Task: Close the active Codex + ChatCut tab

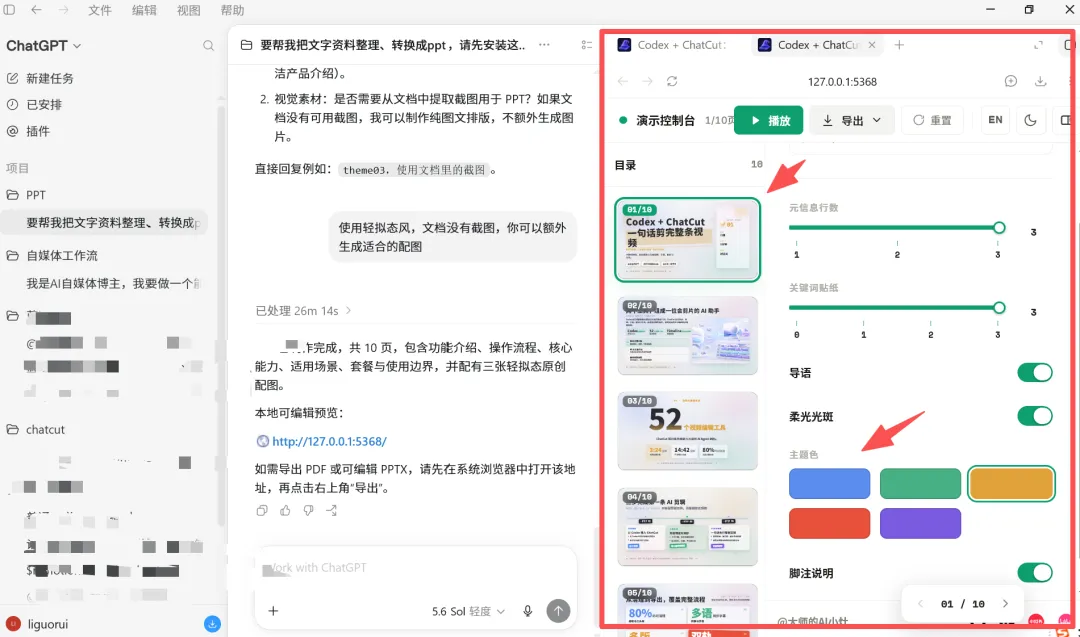Action: click(x=872, y=45)
